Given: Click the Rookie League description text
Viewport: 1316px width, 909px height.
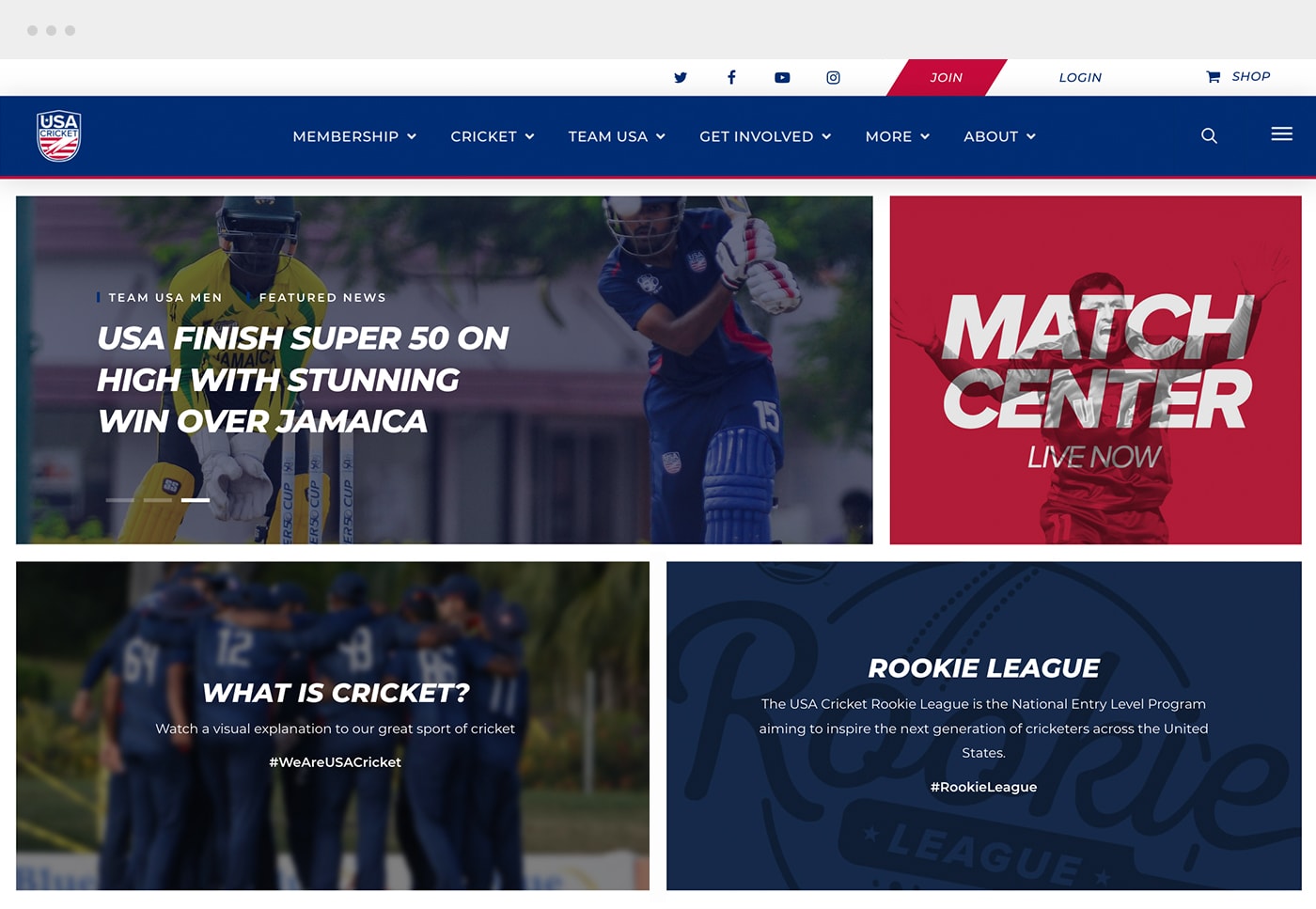Looking at the screenshot, I should coord(983,729).
